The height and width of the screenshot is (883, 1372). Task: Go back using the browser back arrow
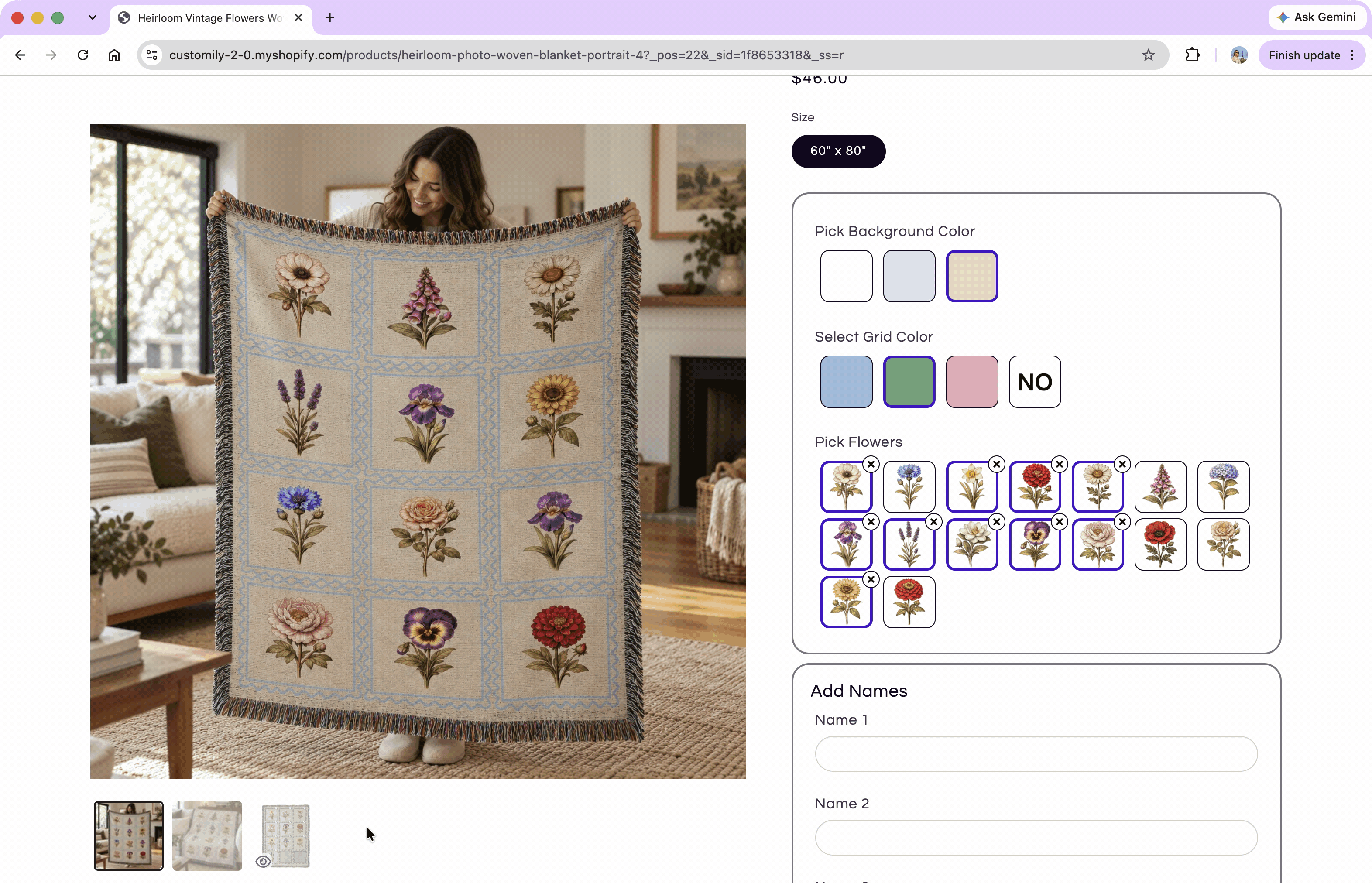(20, 55)
